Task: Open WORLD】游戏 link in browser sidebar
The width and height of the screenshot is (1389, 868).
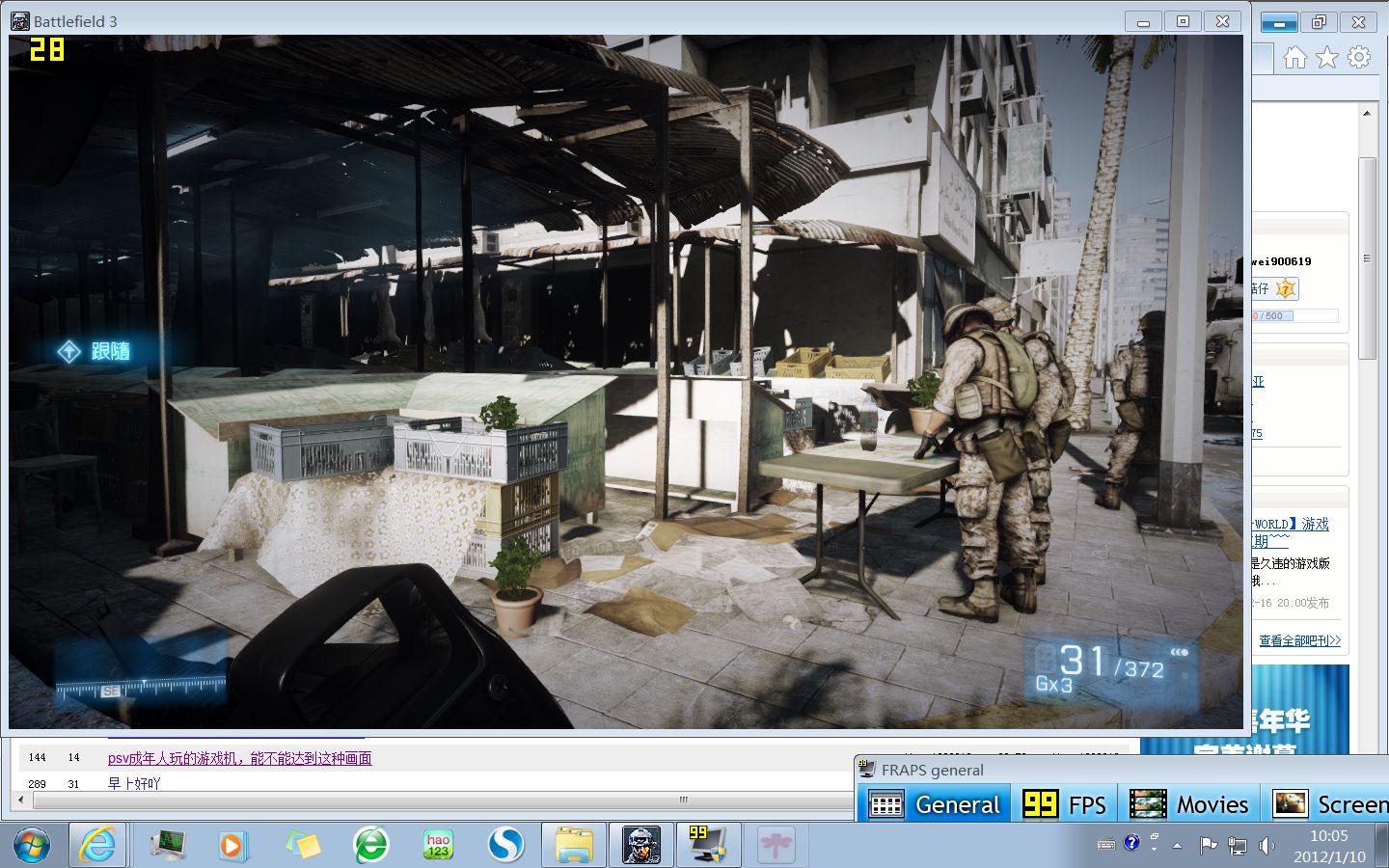Action: pos(1291,524)
